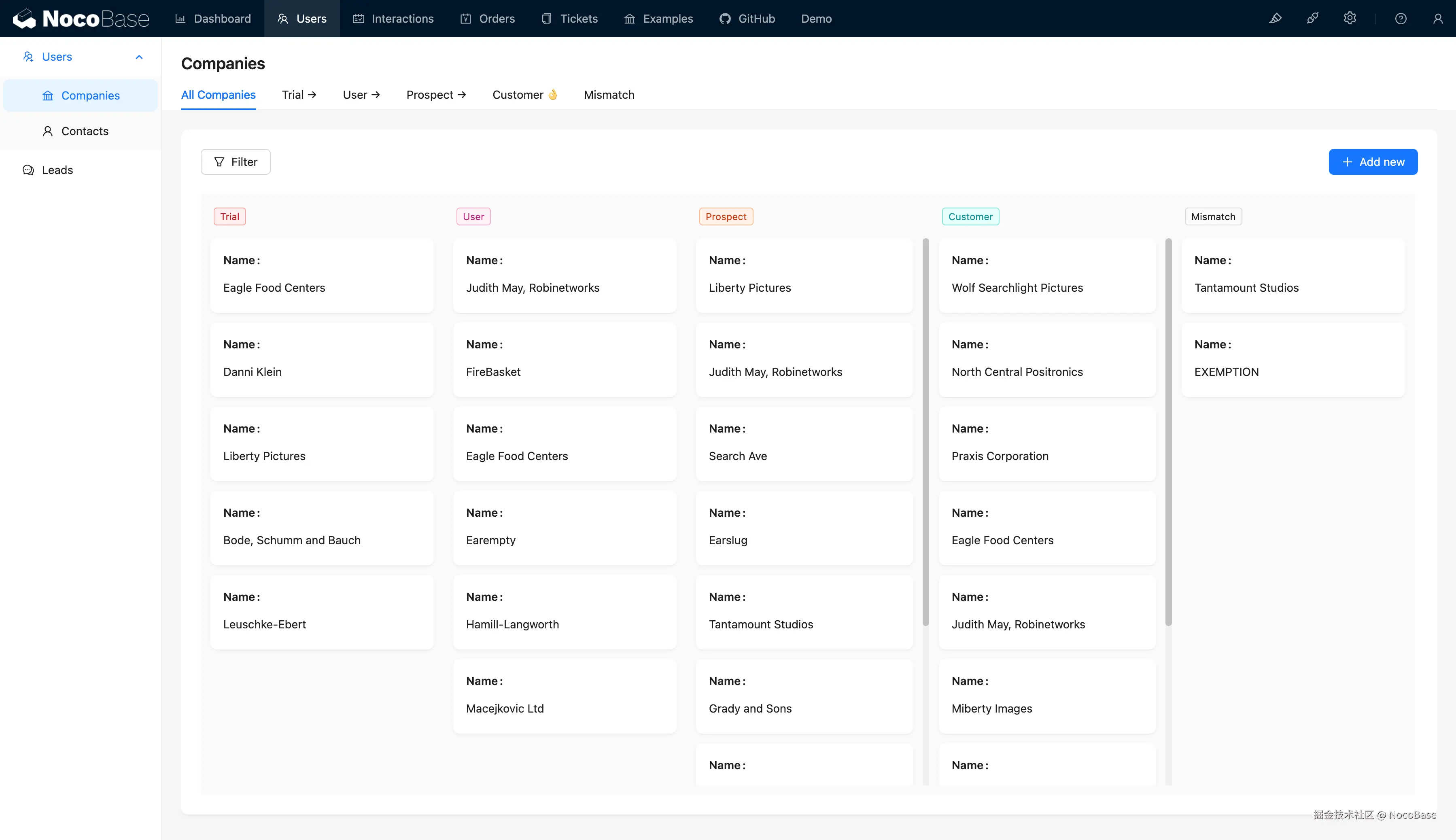
Task: Collapse the Users sidebar group
Action: (139, 57)
